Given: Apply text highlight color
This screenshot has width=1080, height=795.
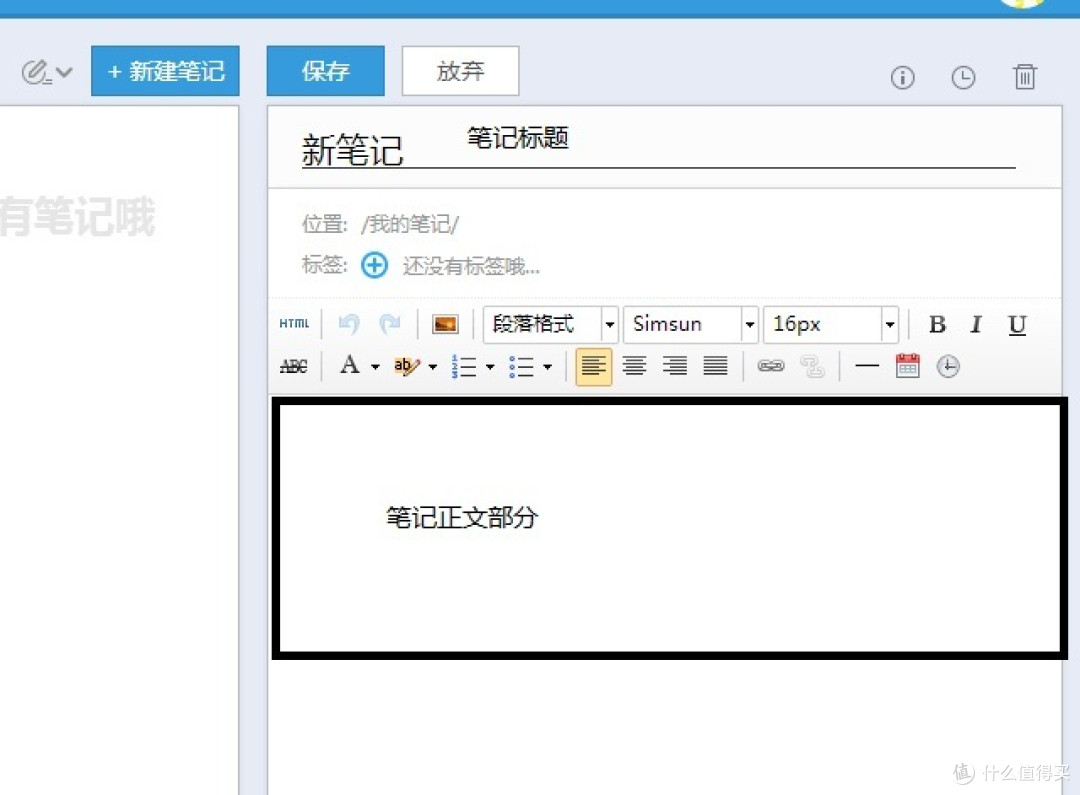Looking at the screenshot, I should 406,366.
